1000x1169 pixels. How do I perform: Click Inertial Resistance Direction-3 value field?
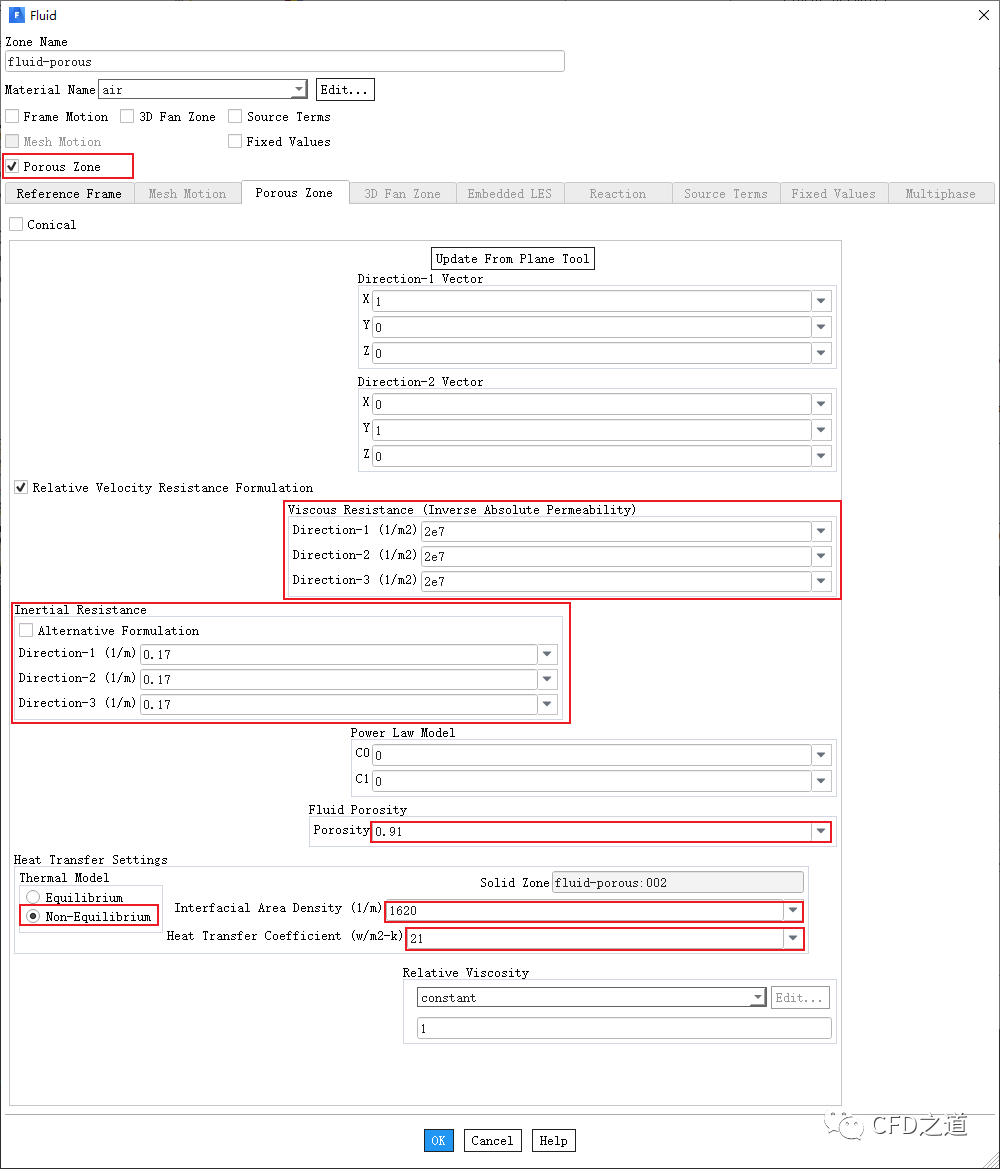pyautogui.click(x=339, y=705)
